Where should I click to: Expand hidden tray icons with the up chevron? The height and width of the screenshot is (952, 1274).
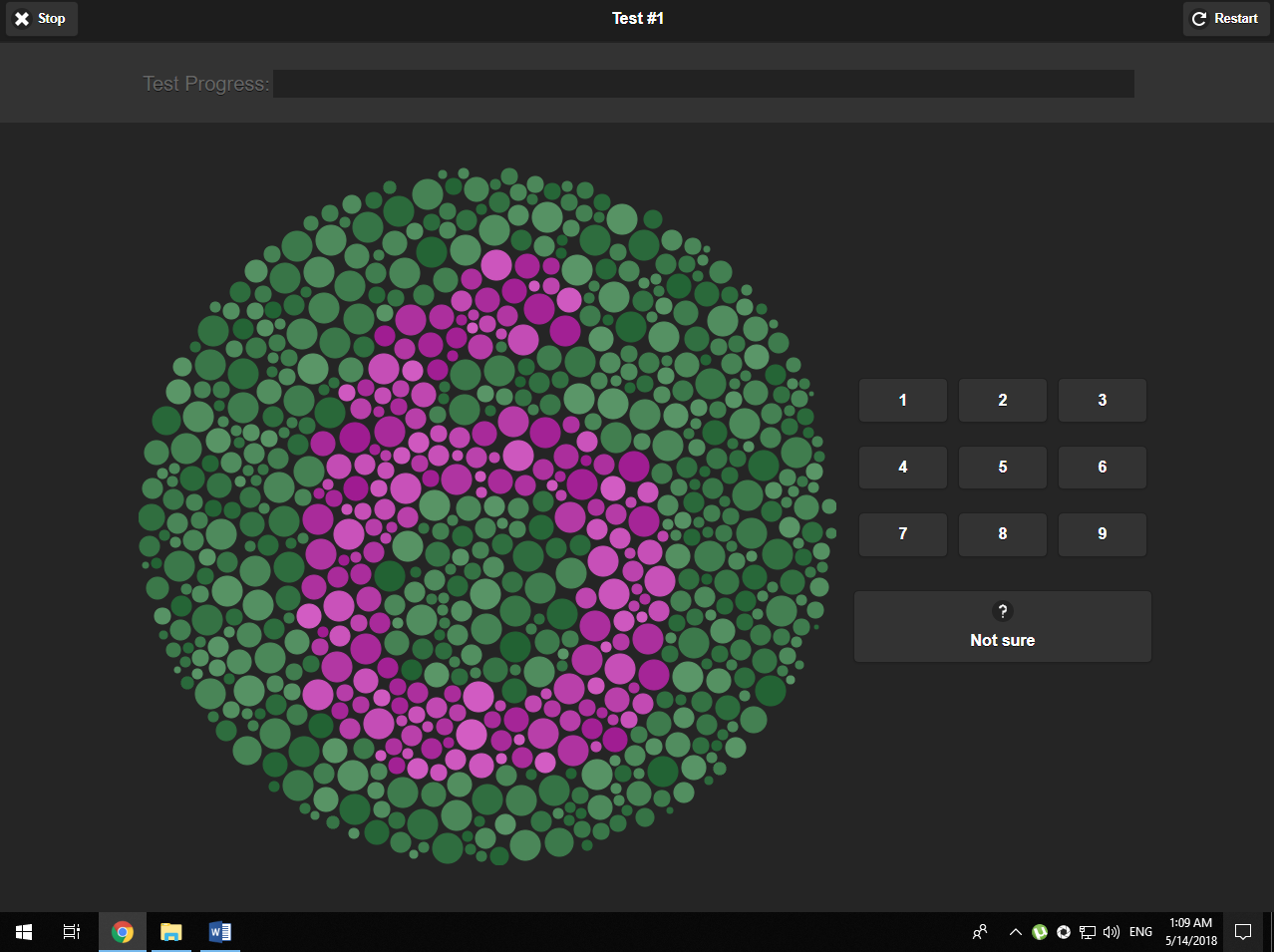click(1016, 932)
